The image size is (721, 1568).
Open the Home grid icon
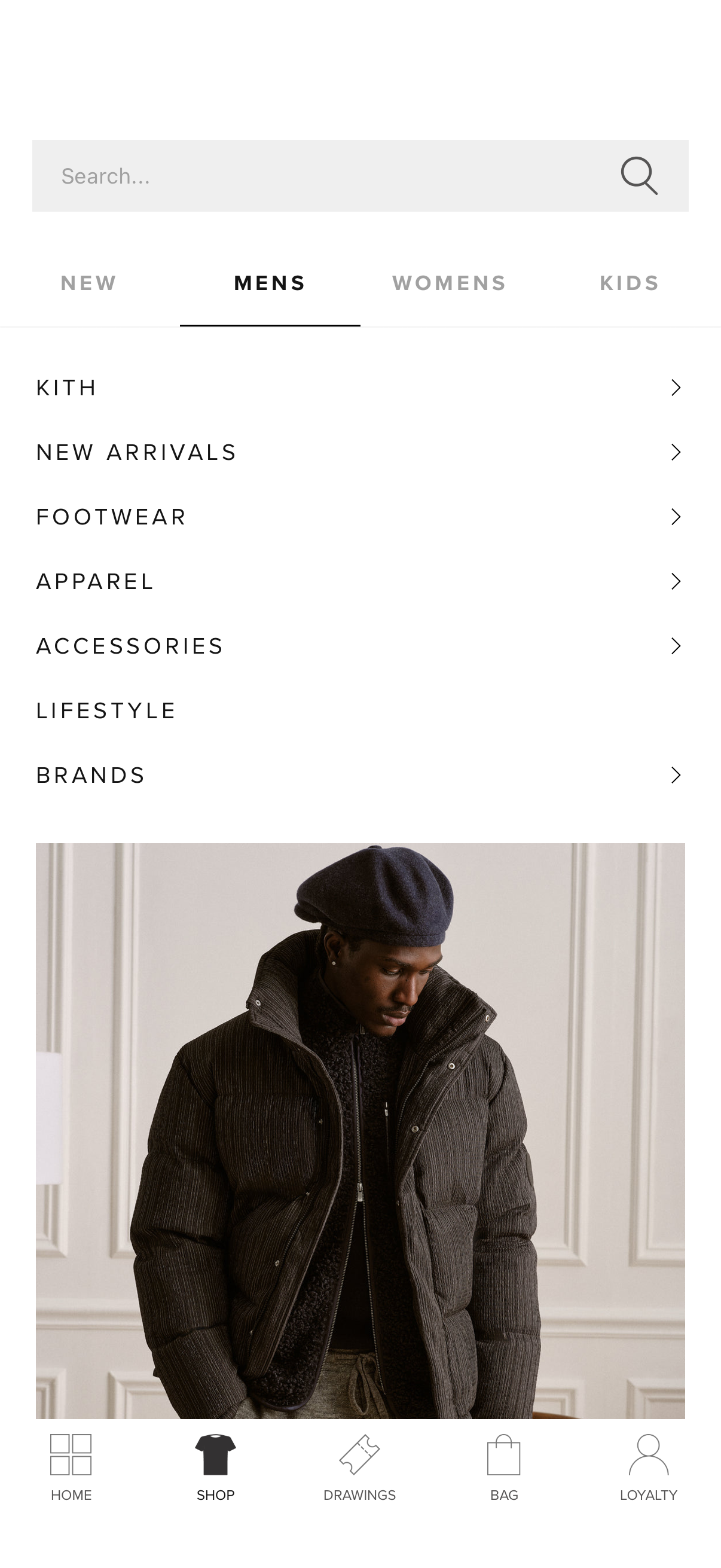click(x=71, y=1454)
